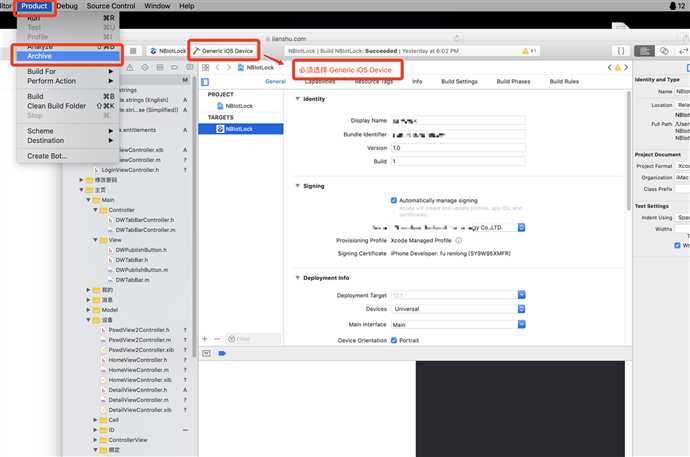This screenshot has height=457, width=690.
Task: Select the version editor arrows button
Action: click(683, 51)
